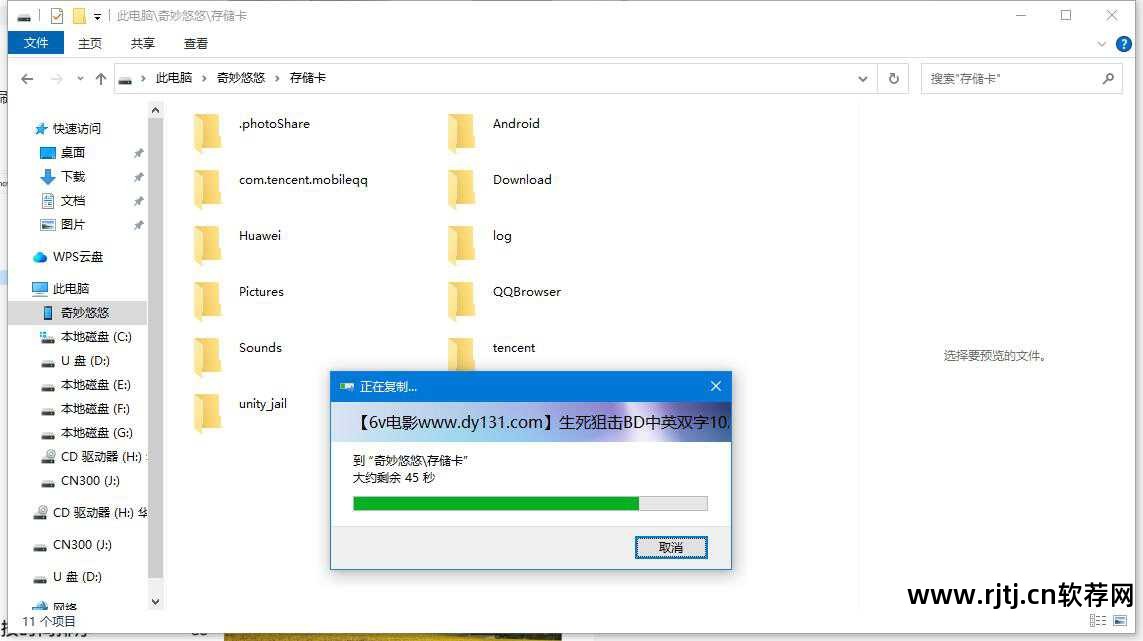Screen dimensions: 1143x641
Task: Click the back navigation arrow
Action: (27, 79)
